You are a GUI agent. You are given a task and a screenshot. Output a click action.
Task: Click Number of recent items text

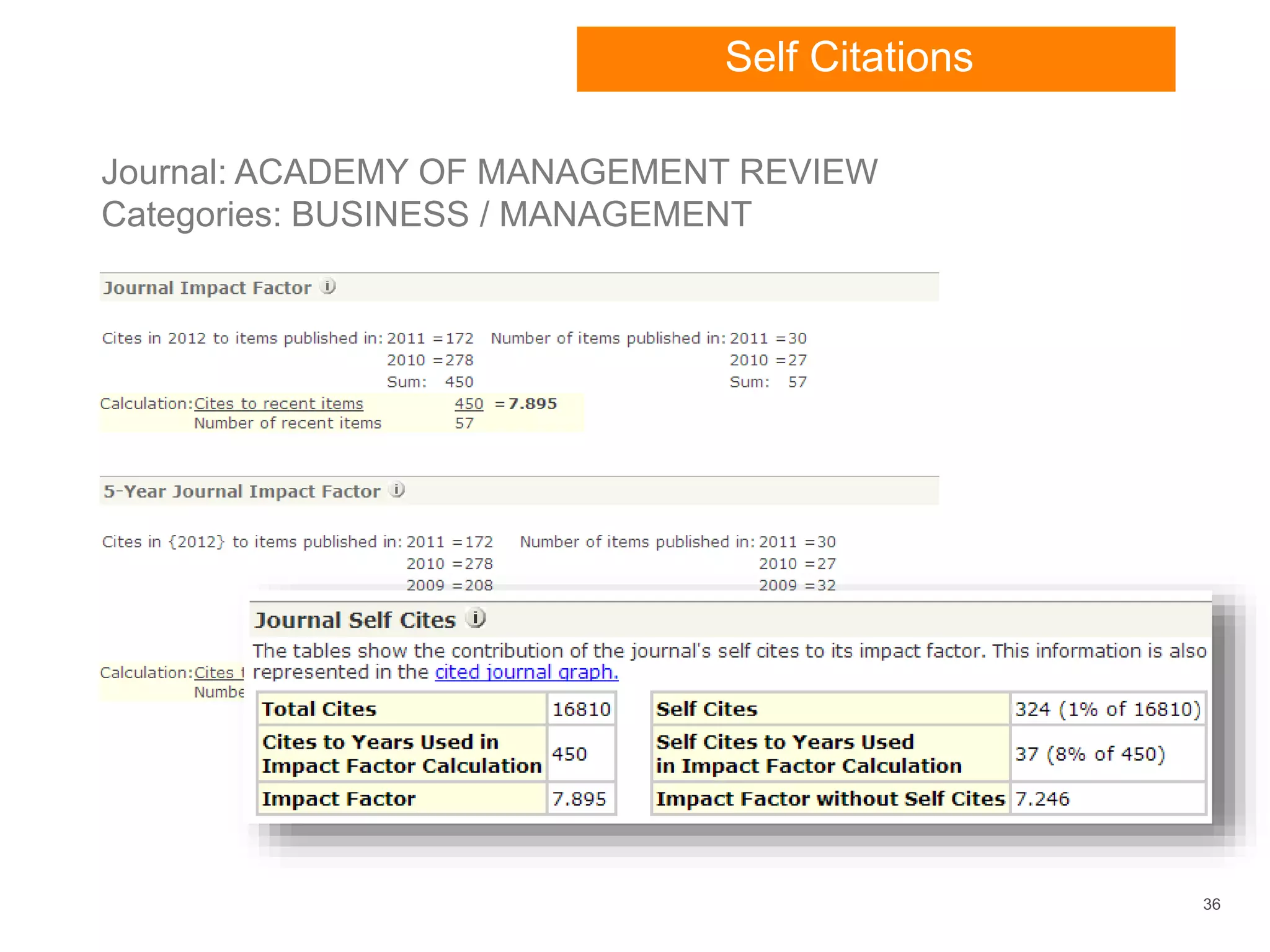288,423
